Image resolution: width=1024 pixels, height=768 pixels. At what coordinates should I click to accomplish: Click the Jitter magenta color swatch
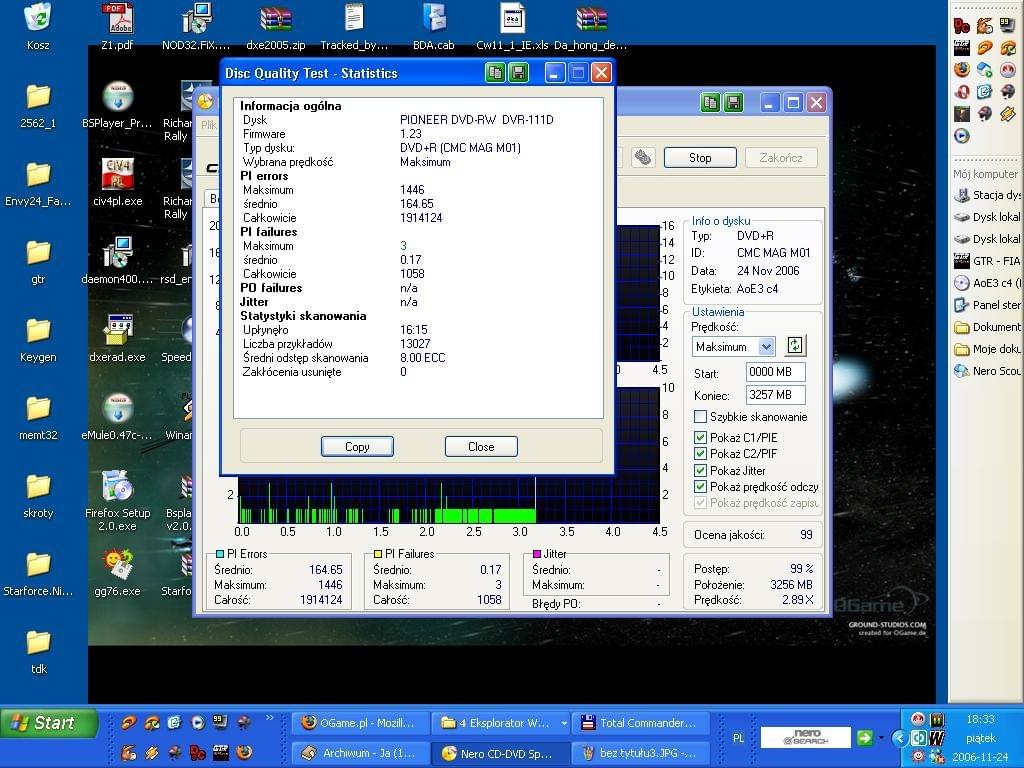coord(537,554)
